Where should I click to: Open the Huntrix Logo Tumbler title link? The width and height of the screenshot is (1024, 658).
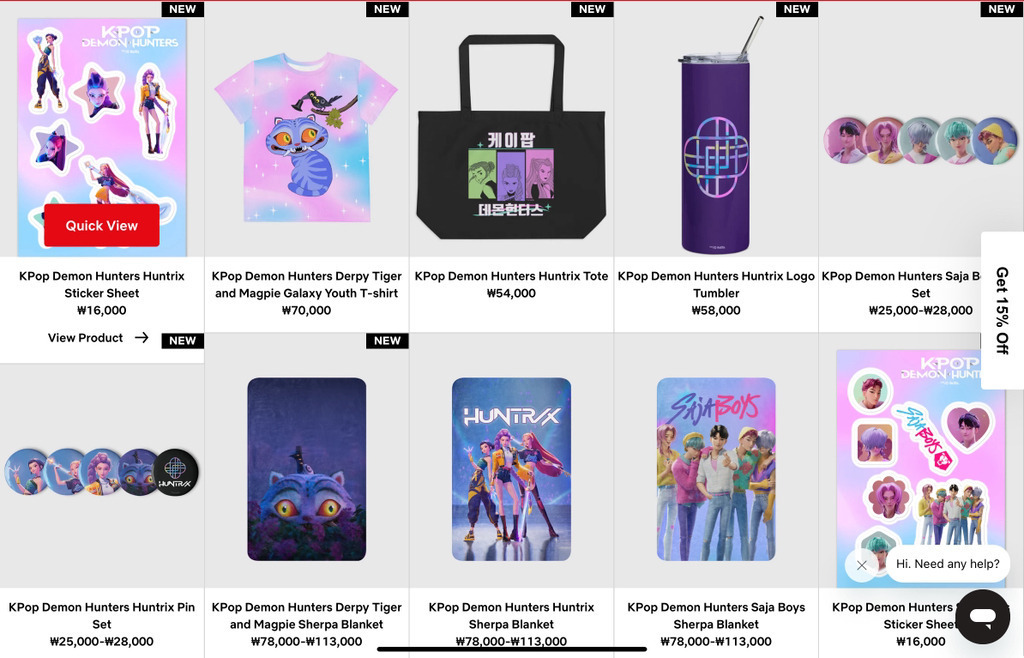click(x=716, y=285)
